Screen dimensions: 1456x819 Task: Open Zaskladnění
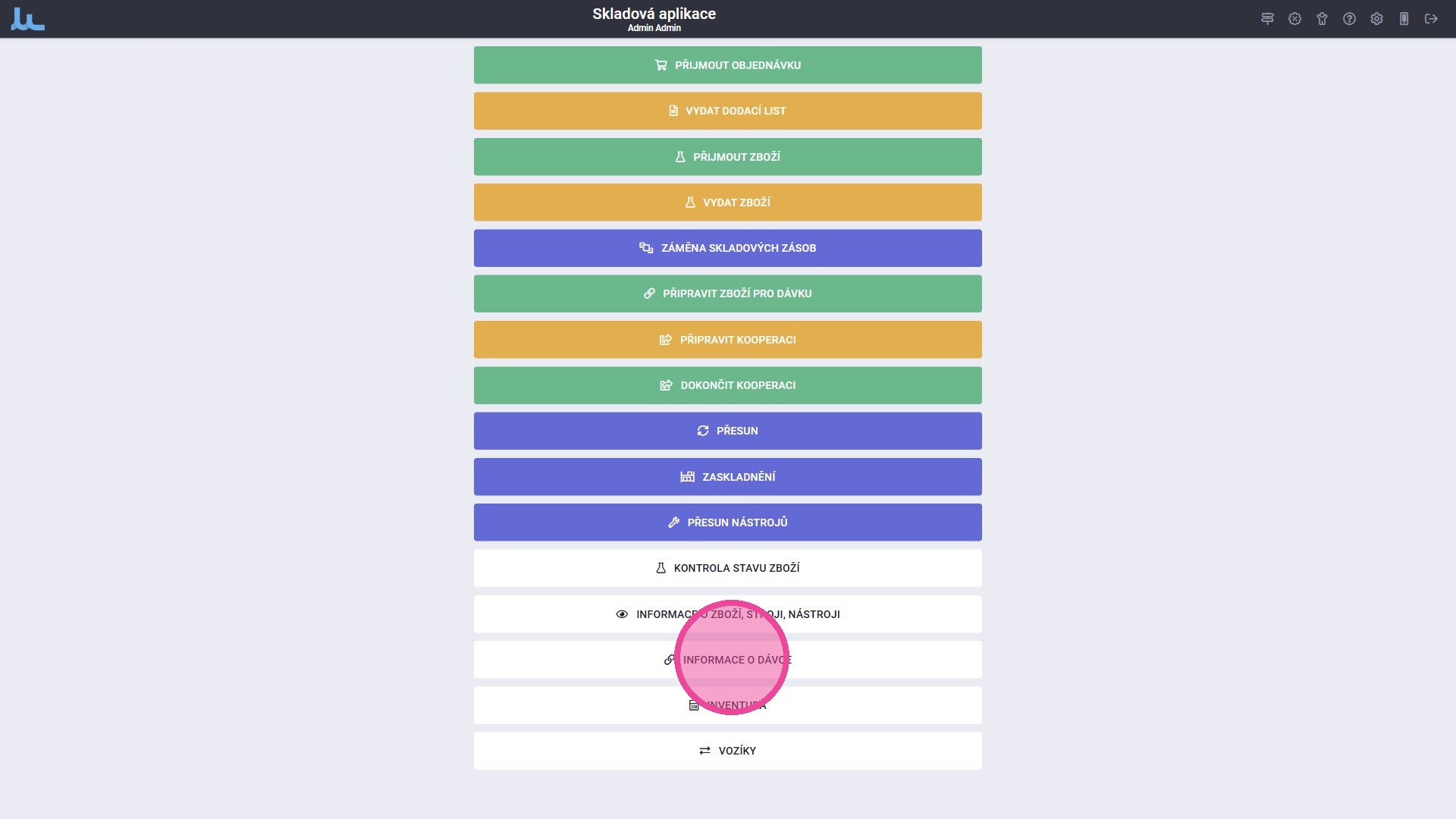[x=727, y=477]
